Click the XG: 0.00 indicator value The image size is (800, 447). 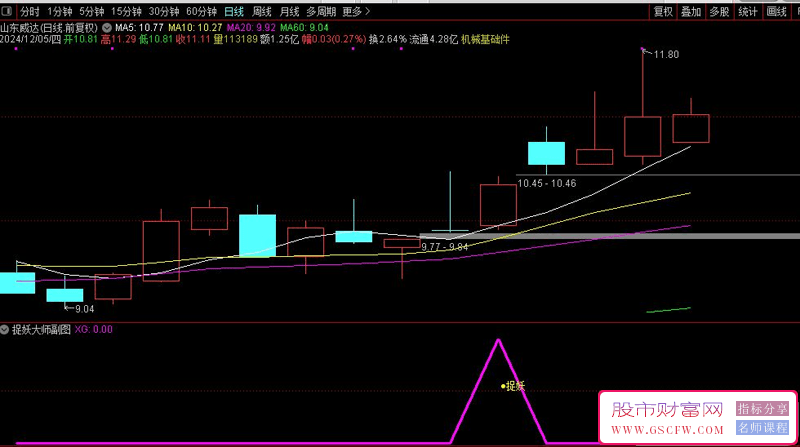coord(93,330)
